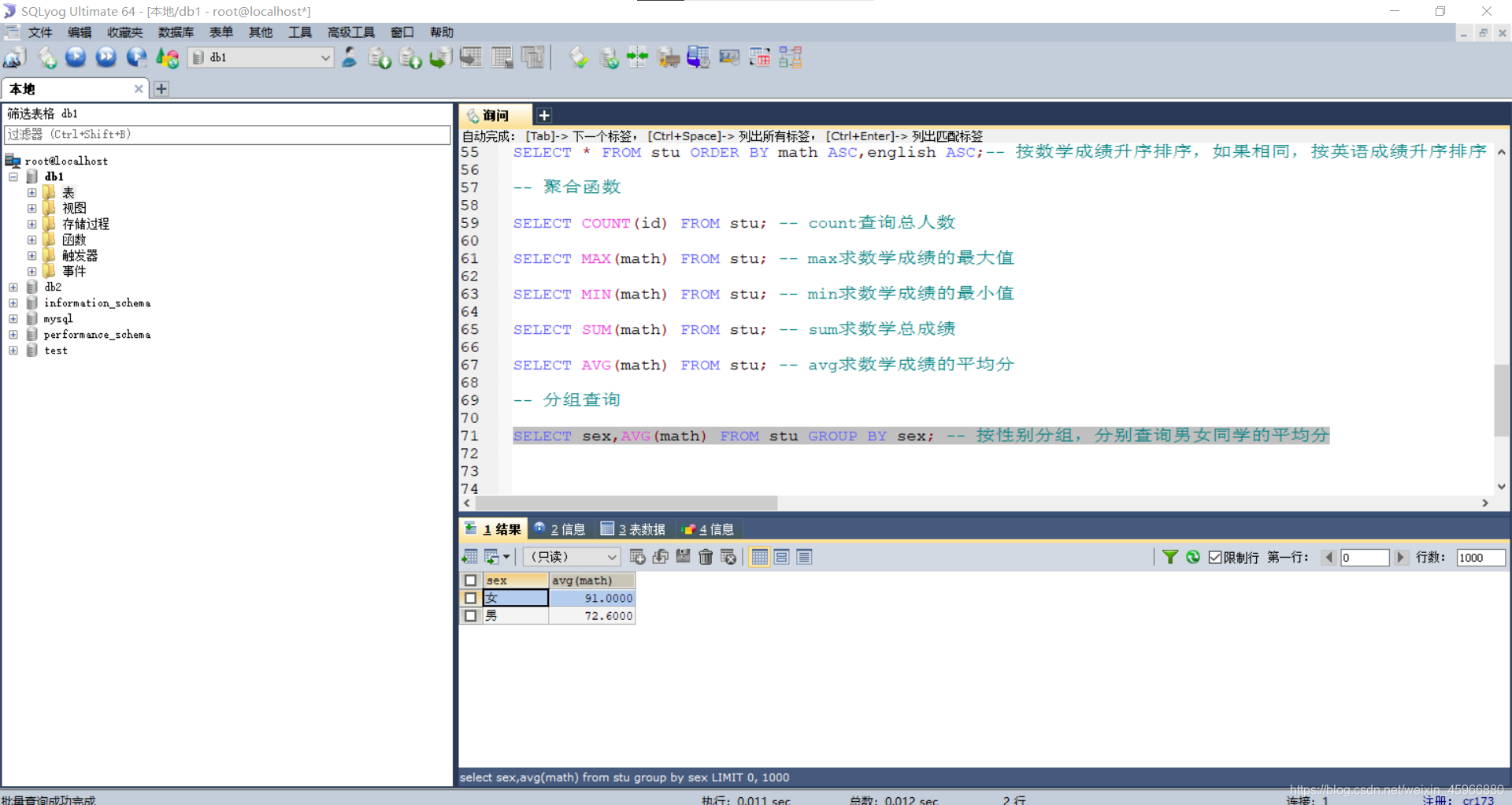The image size is (1512, 805).
Task: Toggle the 限制行 limit rows checkbox
Action: click(1215, 557)
